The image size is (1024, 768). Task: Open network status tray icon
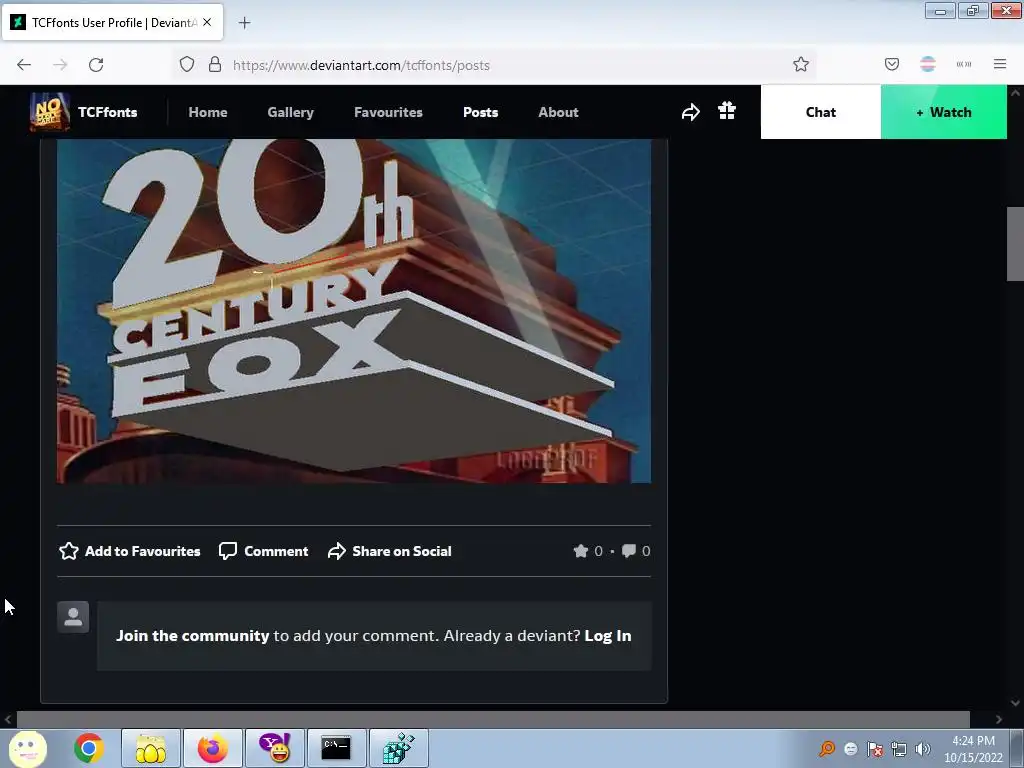tap(899, 749)
